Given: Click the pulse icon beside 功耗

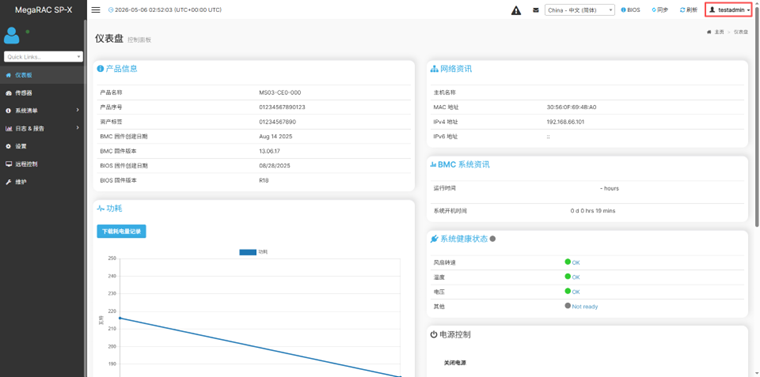Looking at the screenshot, I should [x=101, y=209].
